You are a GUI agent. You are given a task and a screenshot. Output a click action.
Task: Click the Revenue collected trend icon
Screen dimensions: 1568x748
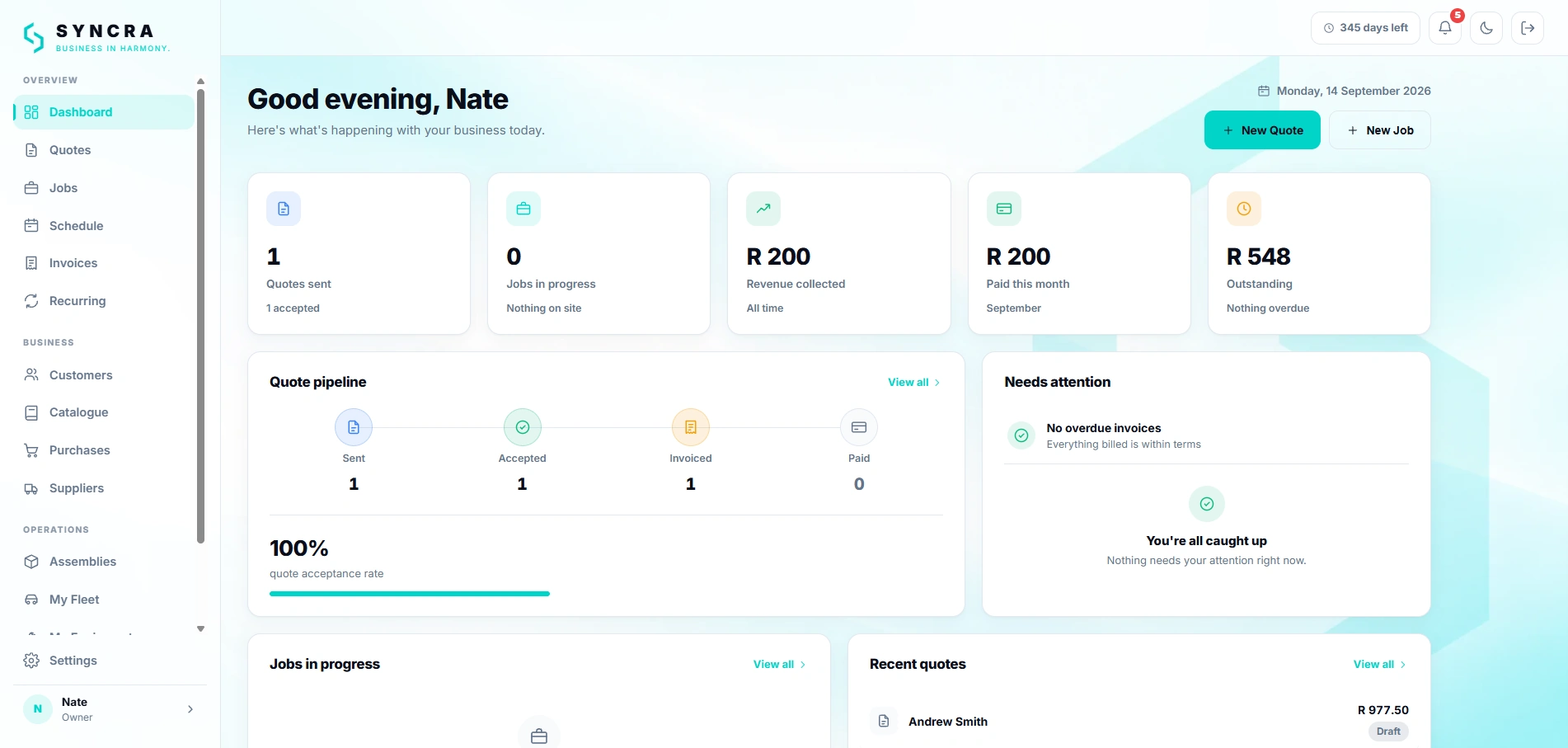pyautogui.click(x=763, y=209)
